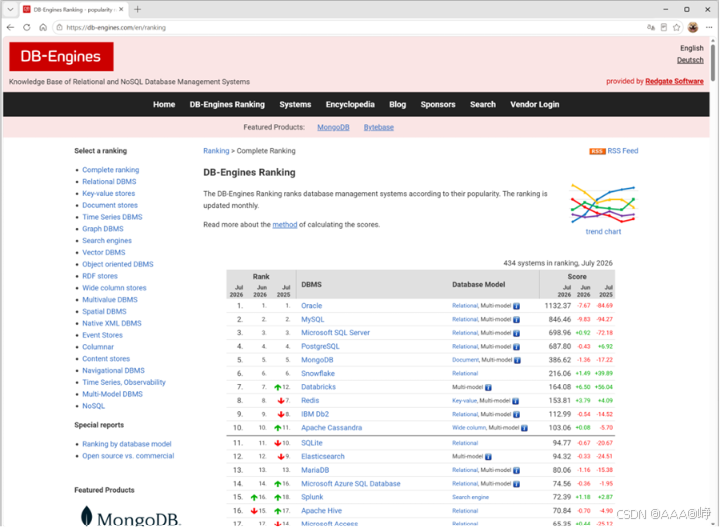The height and width of the screenshot is (527, 720).
Task: Click the info icon in MongoDB row
Action: (518, 360)
